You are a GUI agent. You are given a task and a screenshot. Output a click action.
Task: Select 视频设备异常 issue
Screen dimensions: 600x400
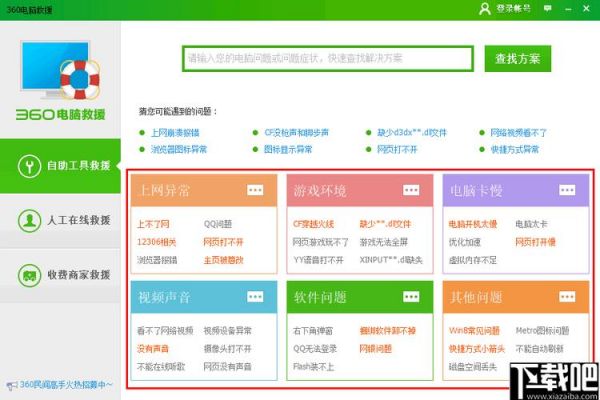coord(228,331)
